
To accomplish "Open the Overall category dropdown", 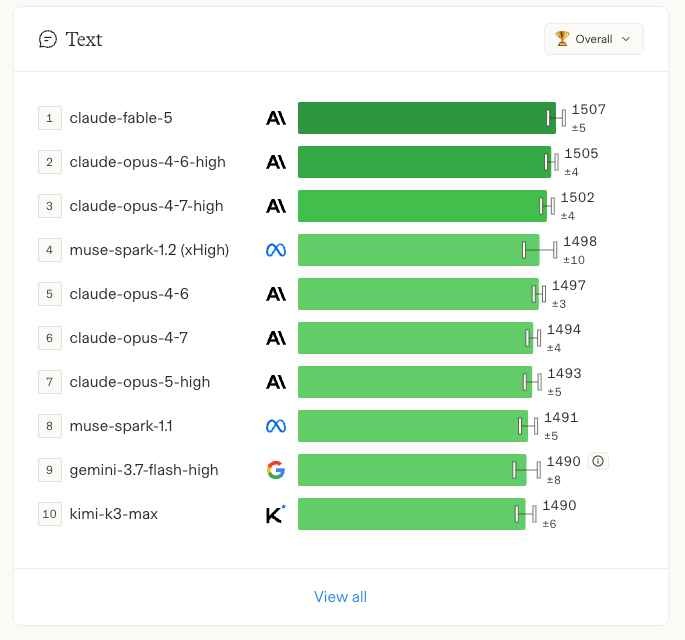I will pos(594,39).
